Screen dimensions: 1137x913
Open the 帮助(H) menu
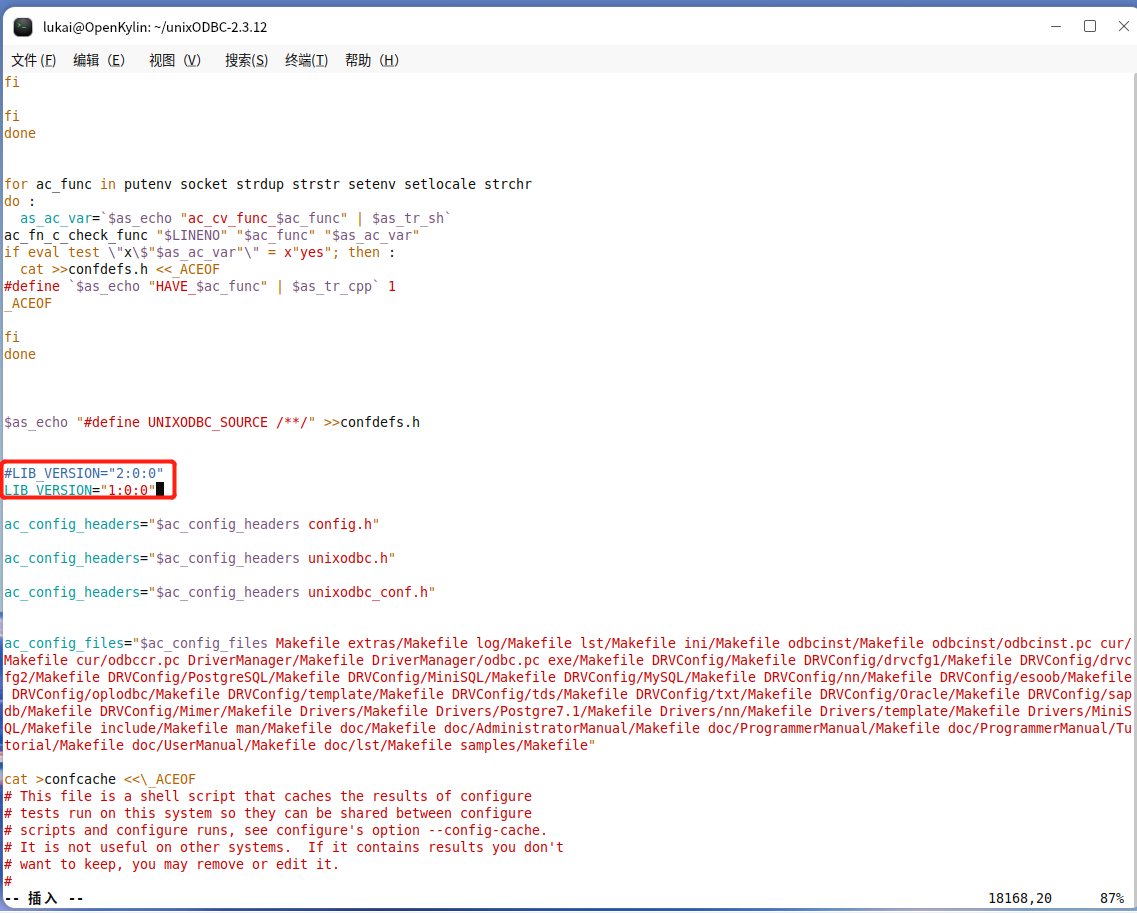371,60
